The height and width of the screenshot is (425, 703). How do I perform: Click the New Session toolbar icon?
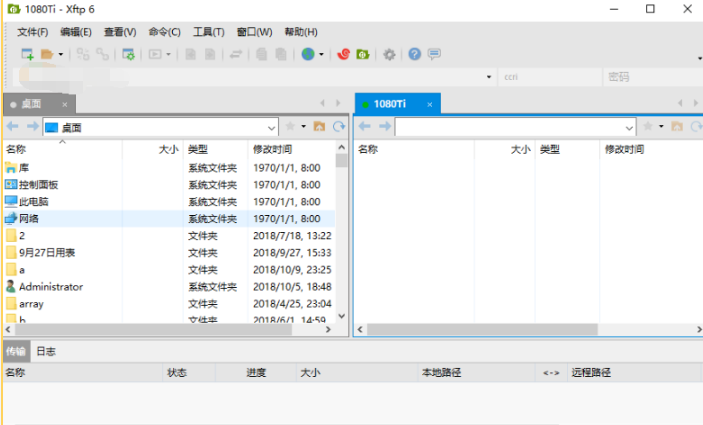click(x=27, y=54)
